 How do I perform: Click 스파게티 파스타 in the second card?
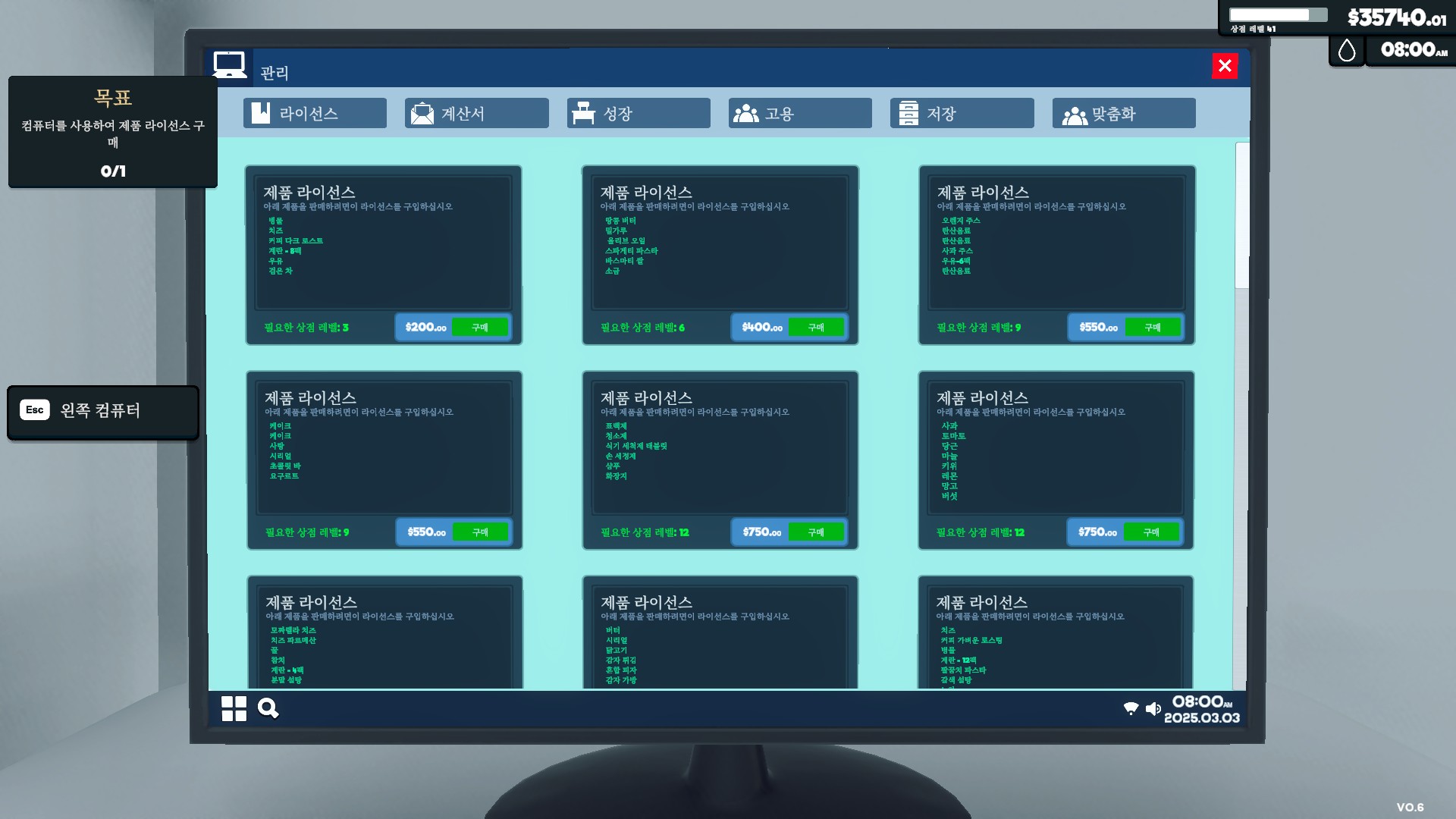tap(632, 251)
